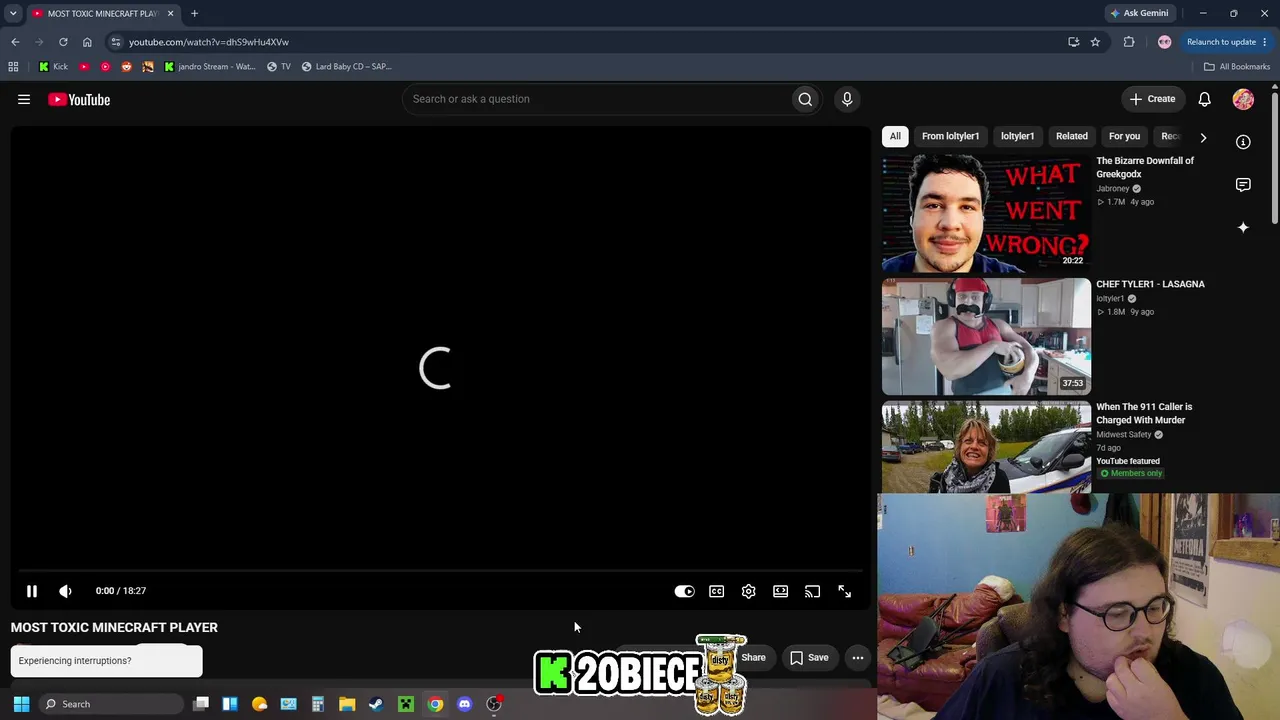This screenshot has height=720, width=1280.
Task: Open 'When The 911 Caller Is Charged With Murder'
Action: (x=1144, y=413)
